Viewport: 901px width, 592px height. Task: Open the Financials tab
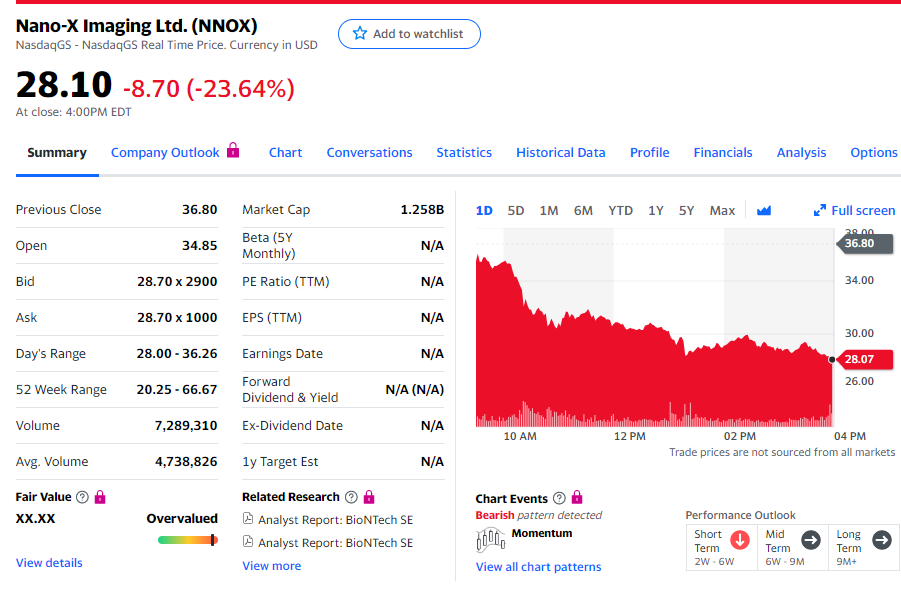pos(722,153)
